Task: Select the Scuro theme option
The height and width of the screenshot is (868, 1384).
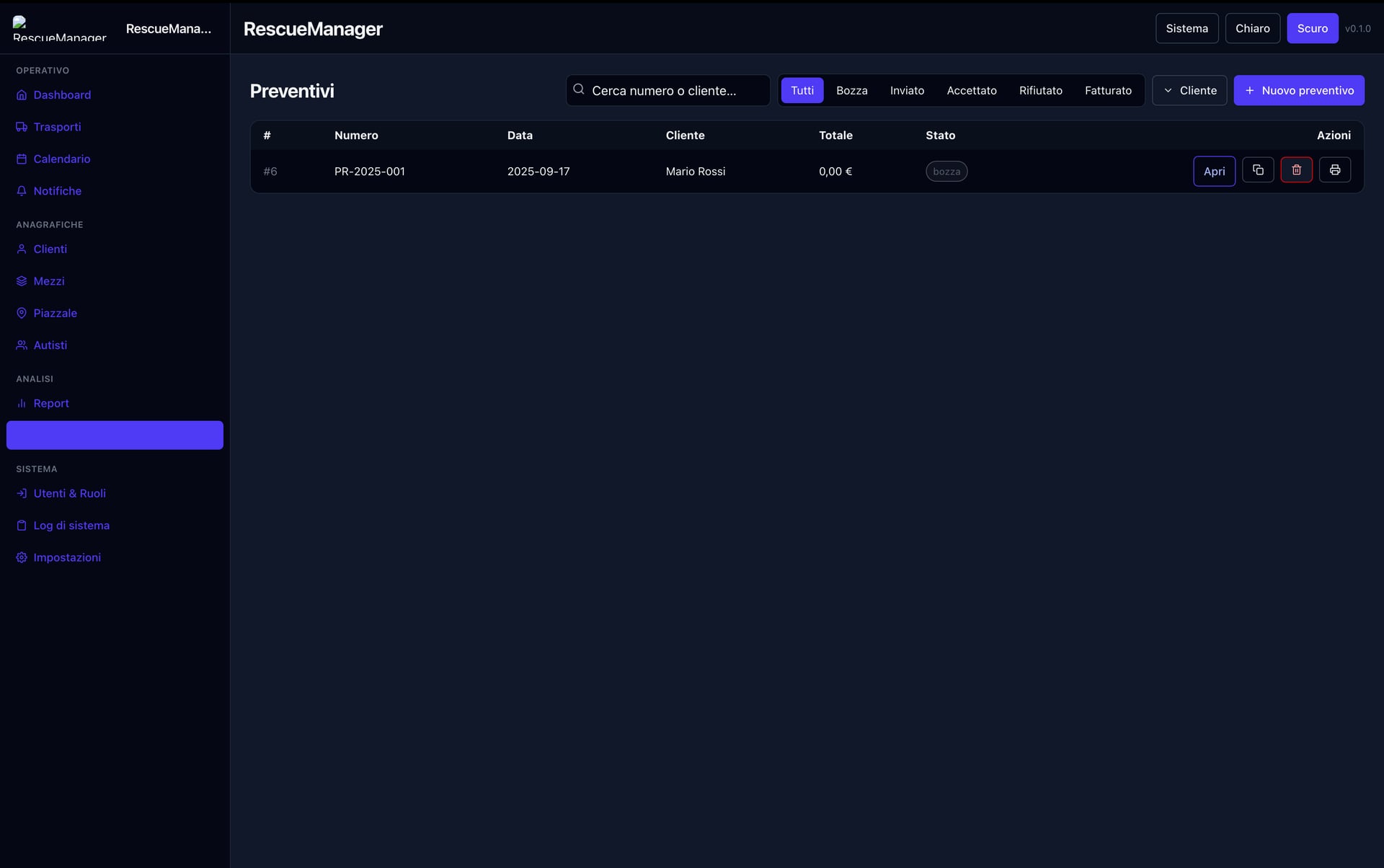Action: [1312, 28]
